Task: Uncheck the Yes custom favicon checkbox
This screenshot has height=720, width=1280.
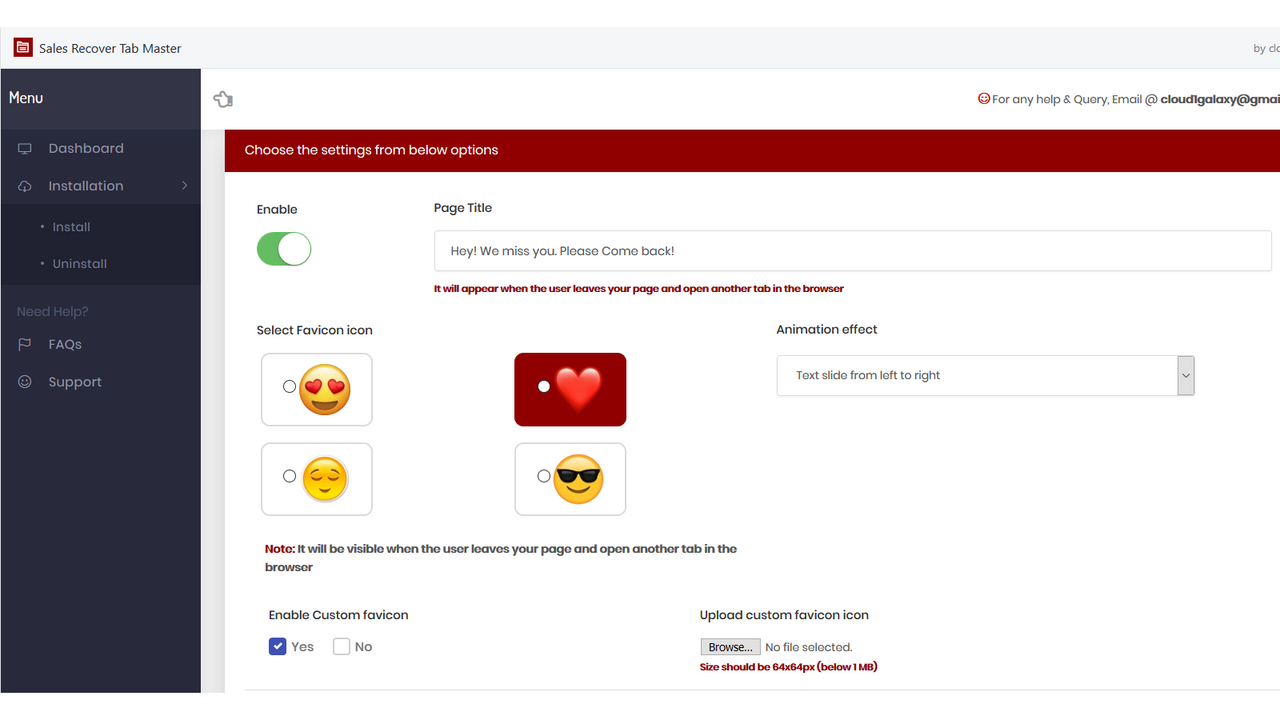Action: coord(278,647)
